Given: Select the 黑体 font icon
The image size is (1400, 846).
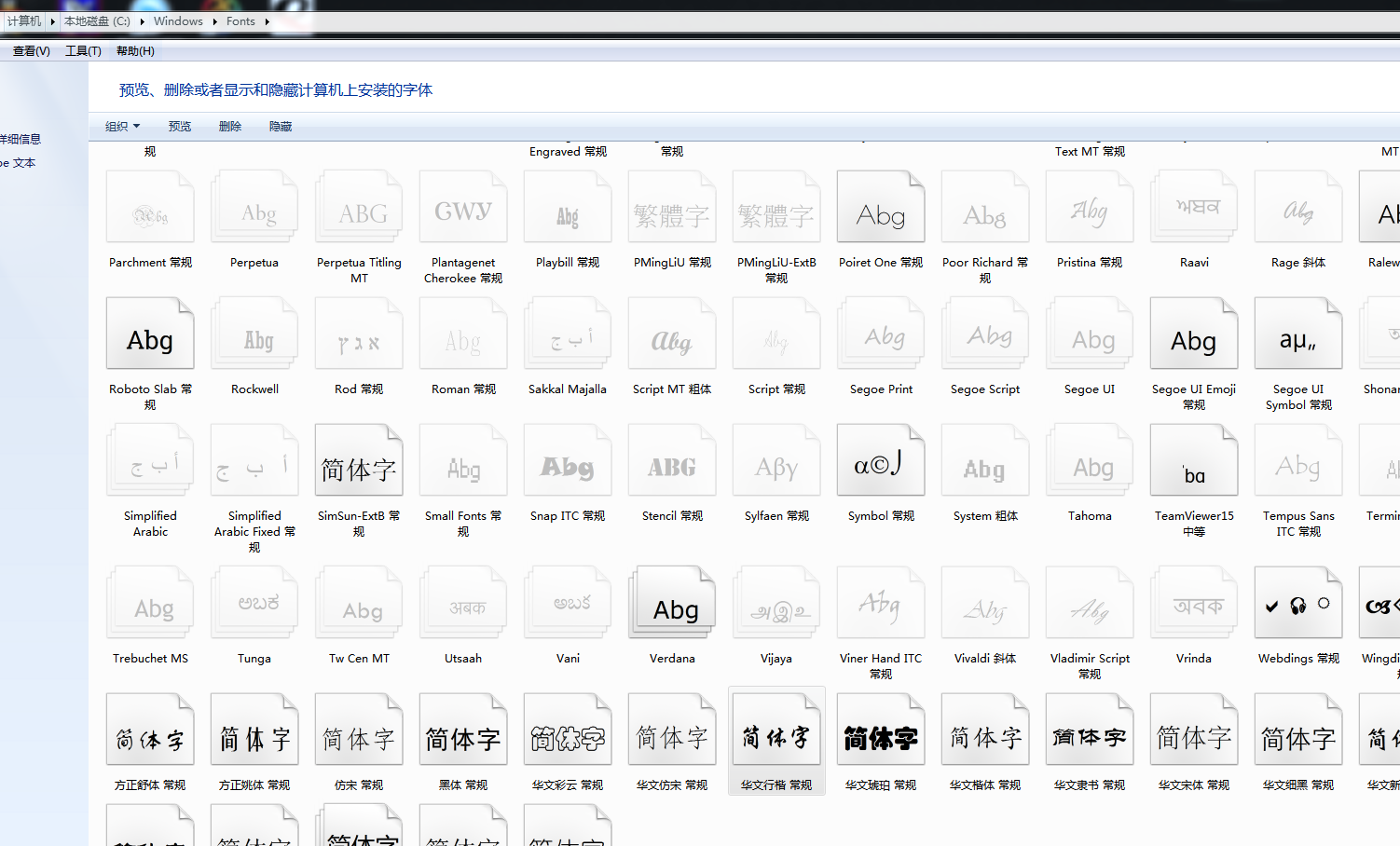Looking at the screenshot, I should point(463,730).
